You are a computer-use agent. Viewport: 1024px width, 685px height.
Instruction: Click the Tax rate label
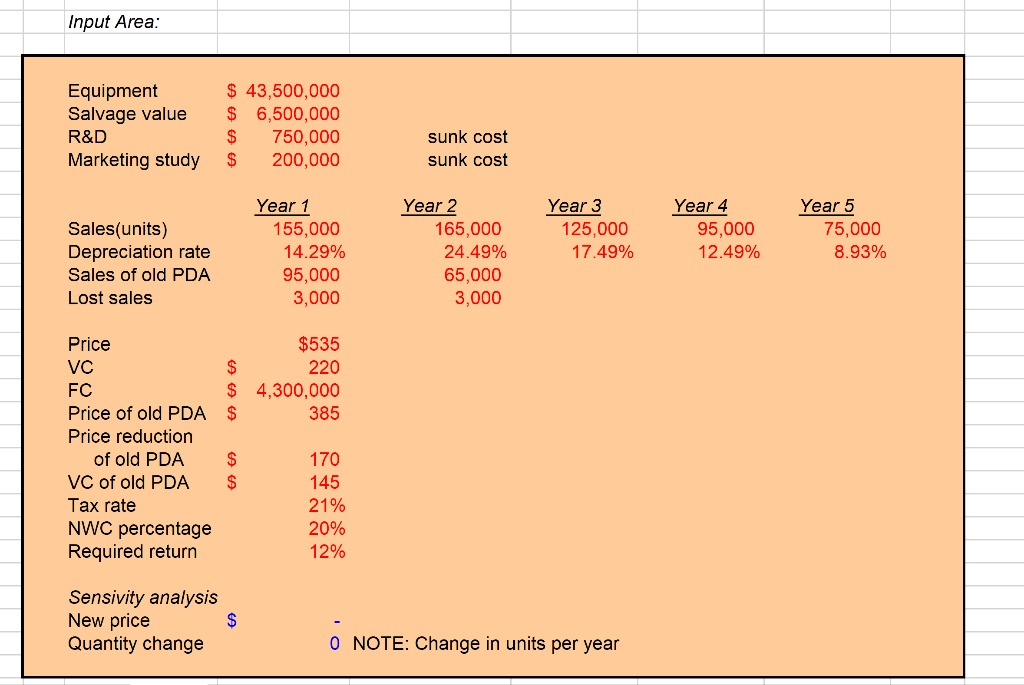(102, 505)
